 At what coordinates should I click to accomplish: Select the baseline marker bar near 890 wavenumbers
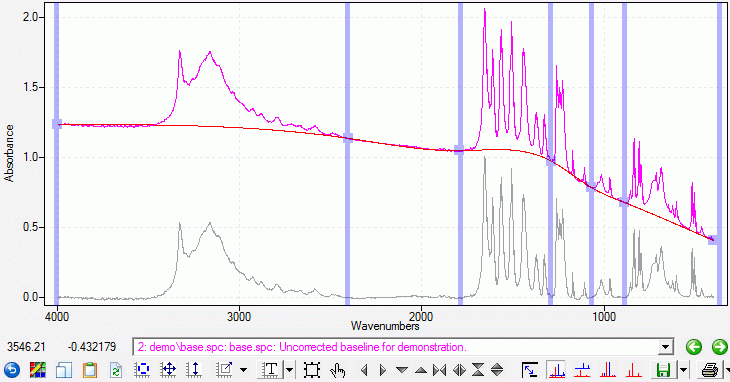pos(624,154)
